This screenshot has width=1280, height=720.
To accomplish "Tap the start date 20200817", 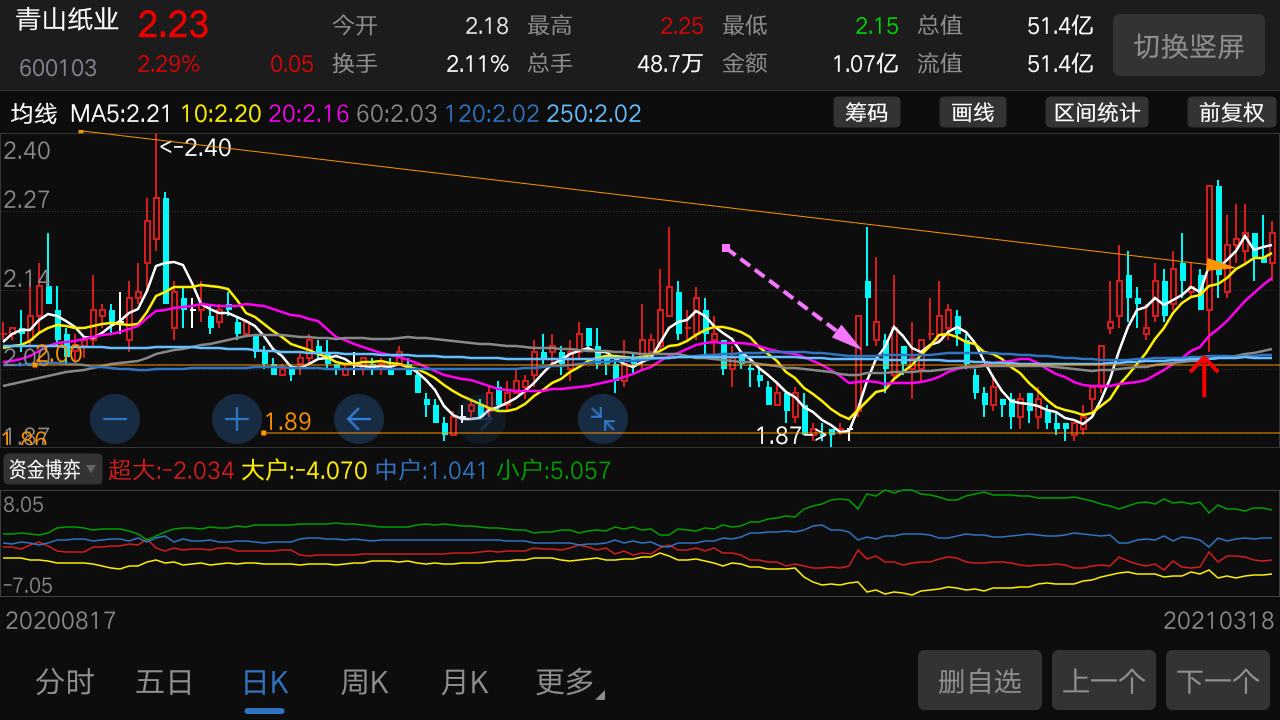I will [x=61, y=621].
